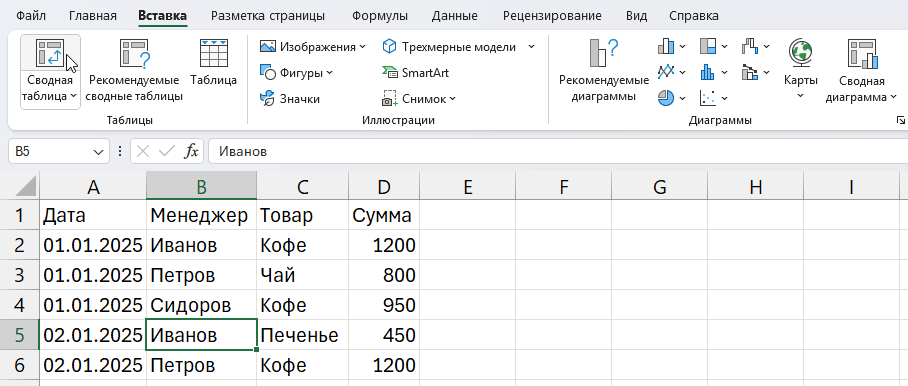Expand the Сводная диаграмма dropdown arrow

coord(894,97)
